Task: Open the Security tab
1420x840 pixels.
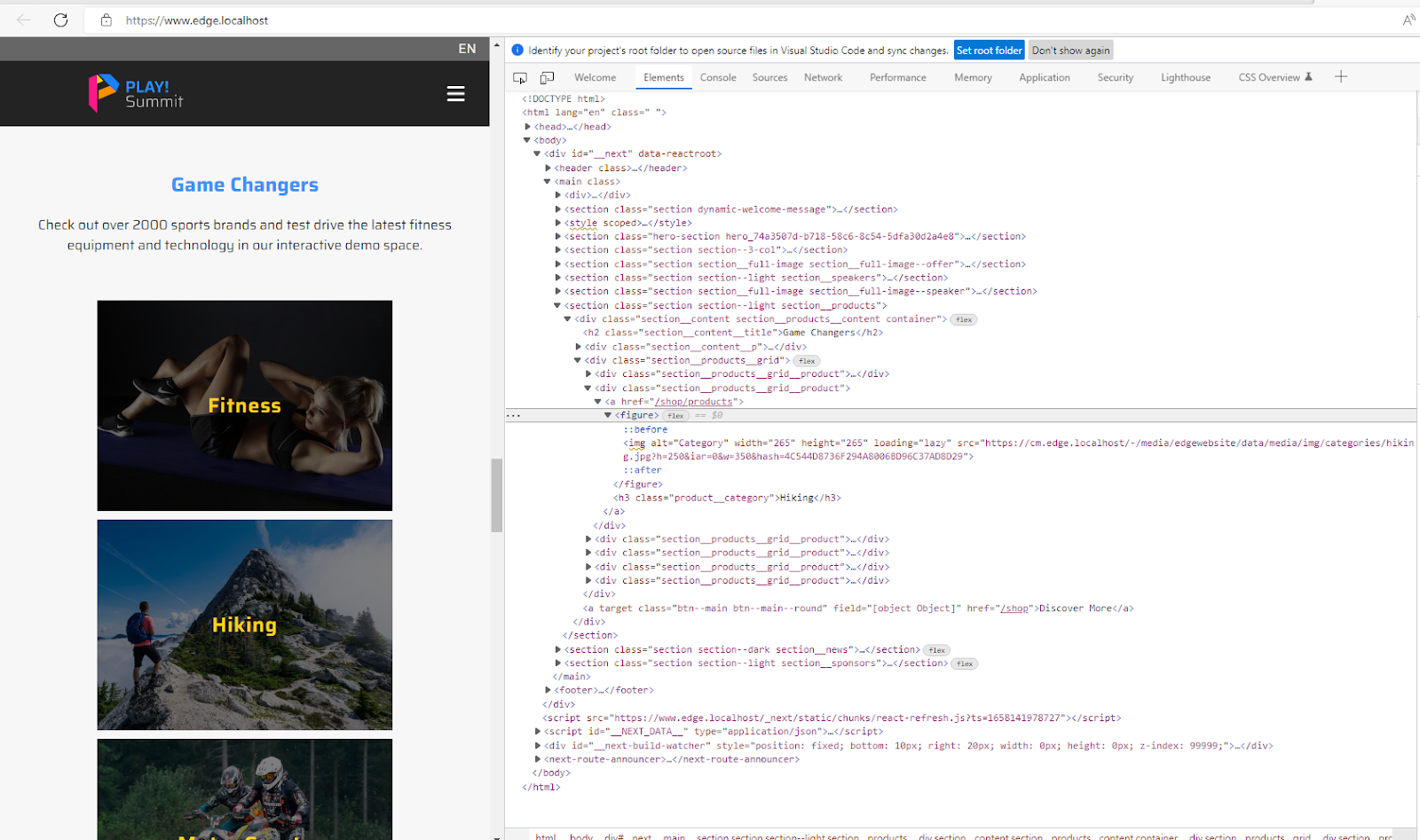Action: (x=1115, y=78)
